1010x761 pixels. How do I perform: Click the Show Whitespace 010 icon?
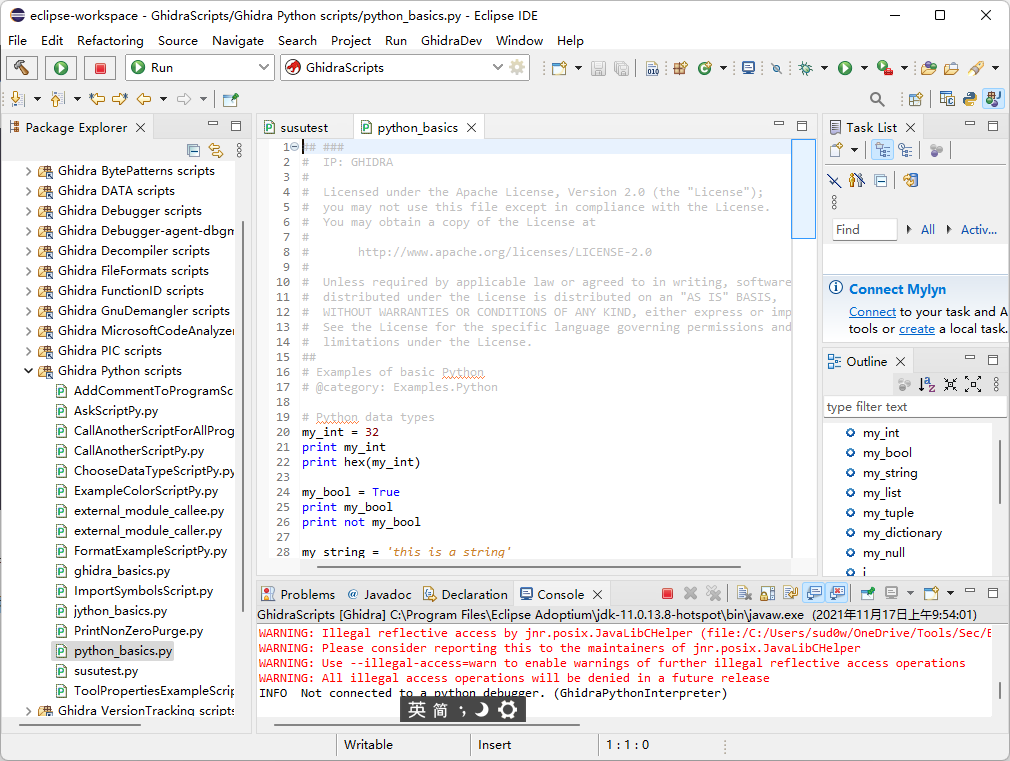pos(653,68)
